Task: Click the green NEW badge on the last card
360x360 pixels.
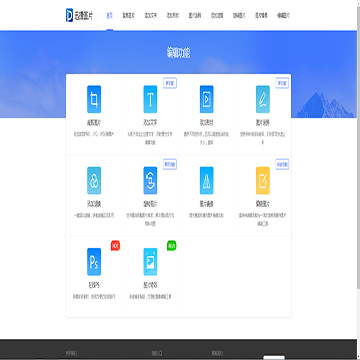Action: pyautogui.click(x=172, y=246)
